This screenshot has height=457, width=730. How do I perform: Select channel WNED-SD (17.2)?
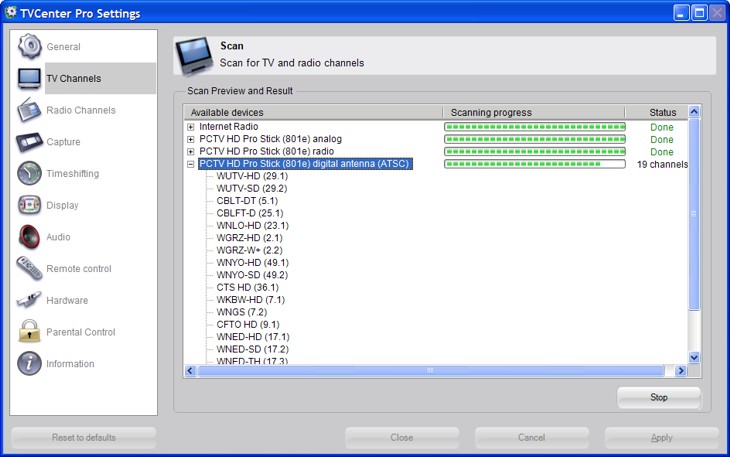[x=253, y=349]
